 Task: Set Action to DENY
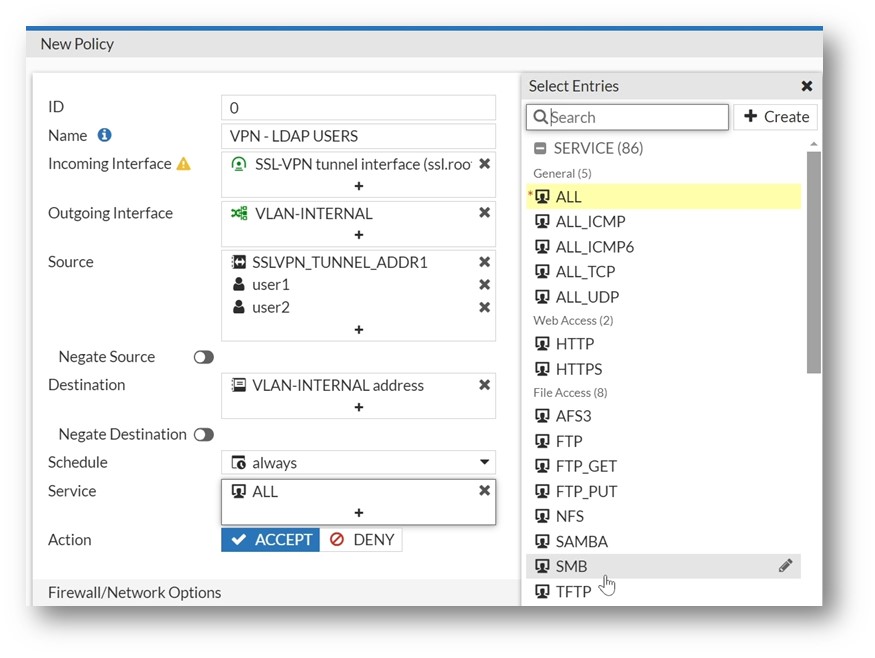point(361,540)
